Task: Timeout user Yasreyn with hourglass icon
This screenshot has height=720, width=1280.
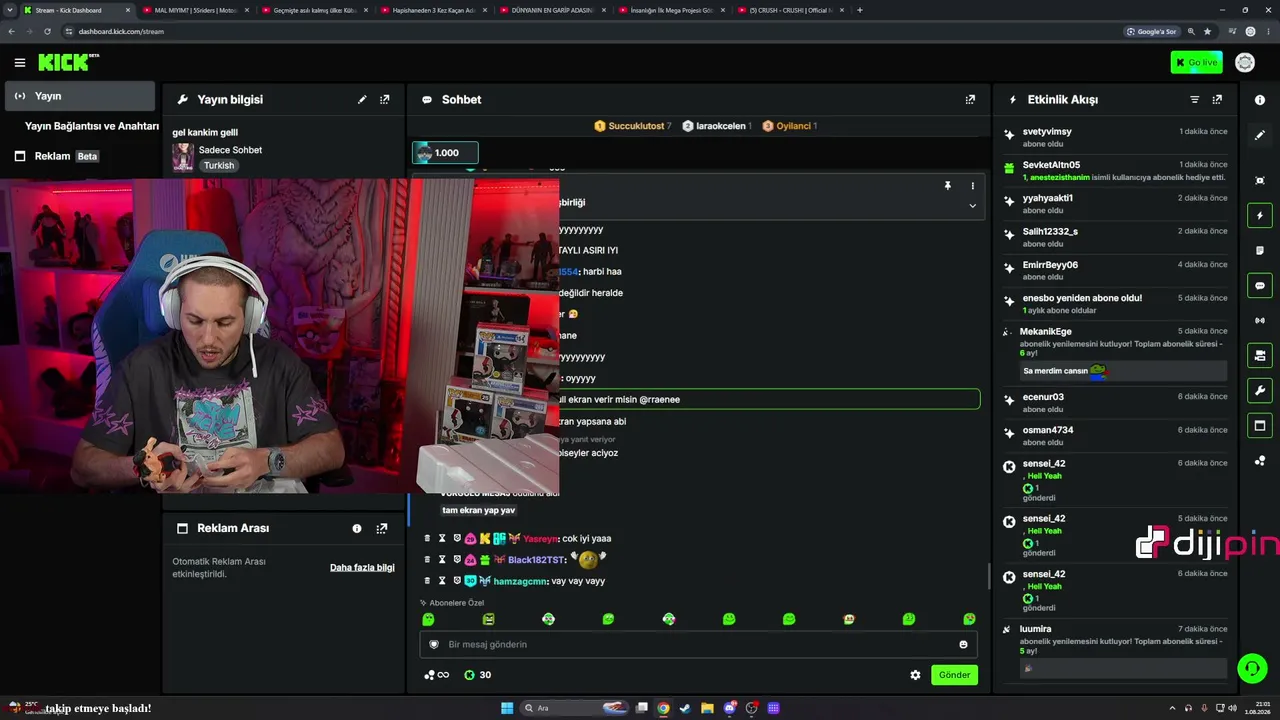Action: [442, 538]
